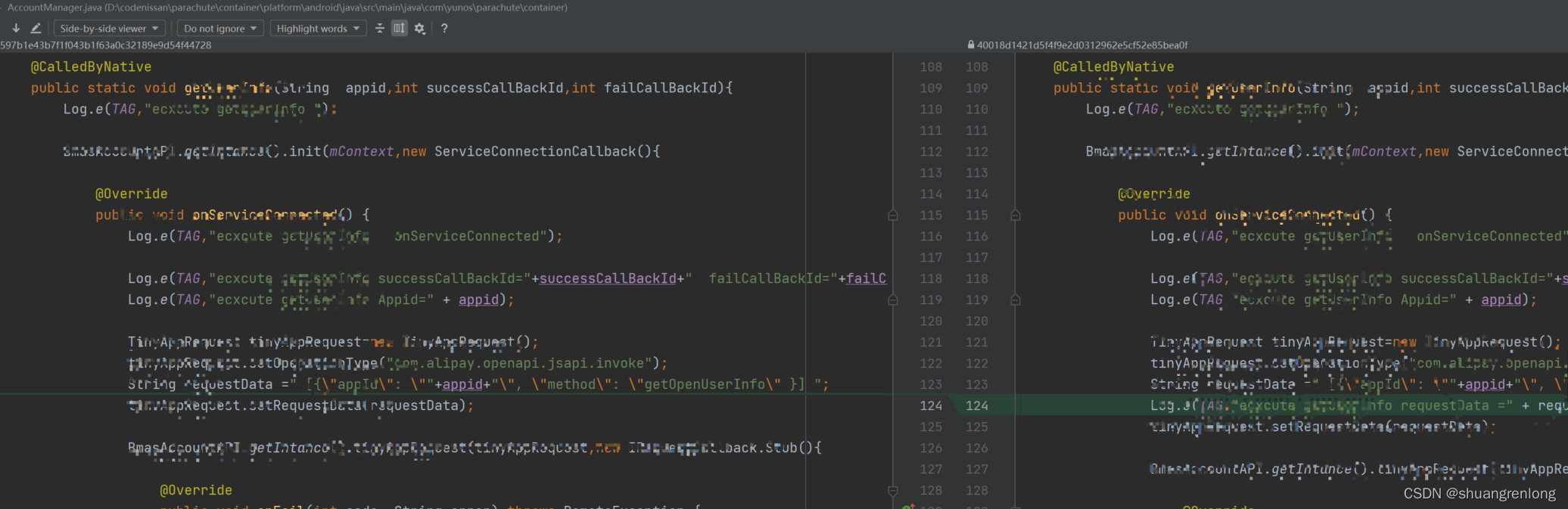Collapse right pane fold marker at line 115

pos(1016,215)
